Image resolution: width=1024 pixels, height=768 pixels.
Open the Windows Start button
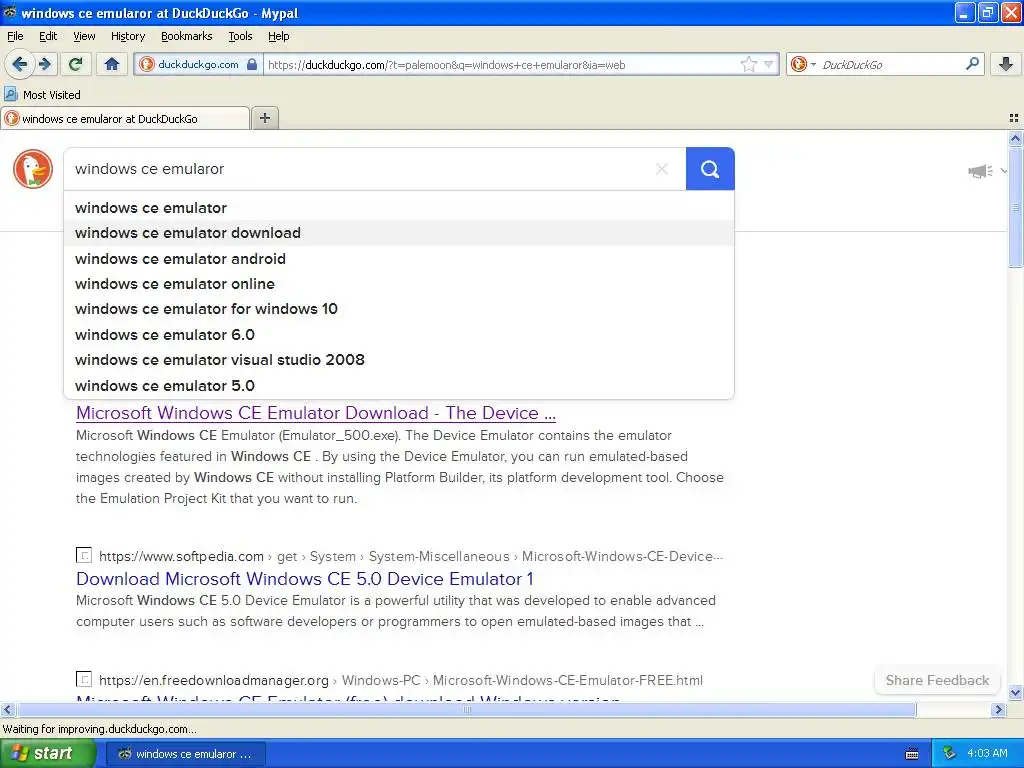click(x=48, y=753)
